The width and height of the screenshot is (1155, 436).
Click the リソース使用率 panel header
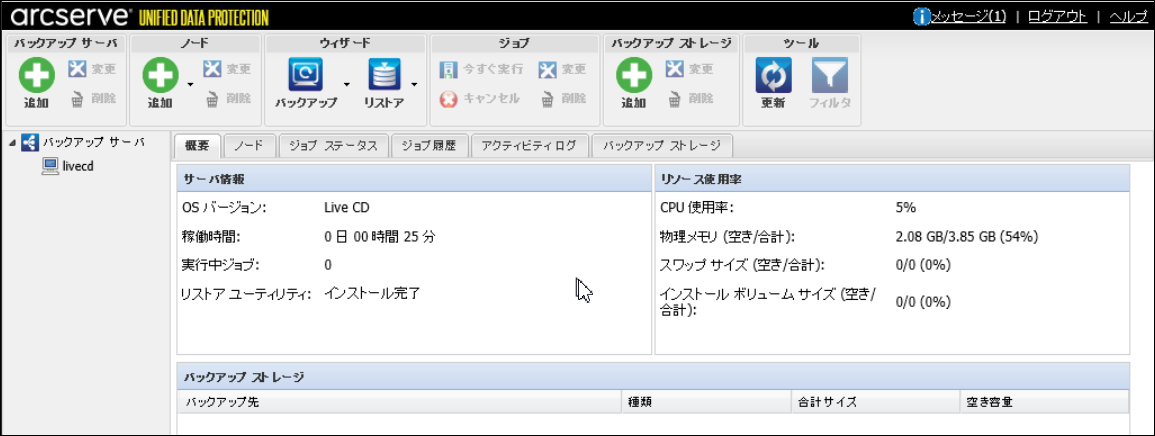[892, 179]
